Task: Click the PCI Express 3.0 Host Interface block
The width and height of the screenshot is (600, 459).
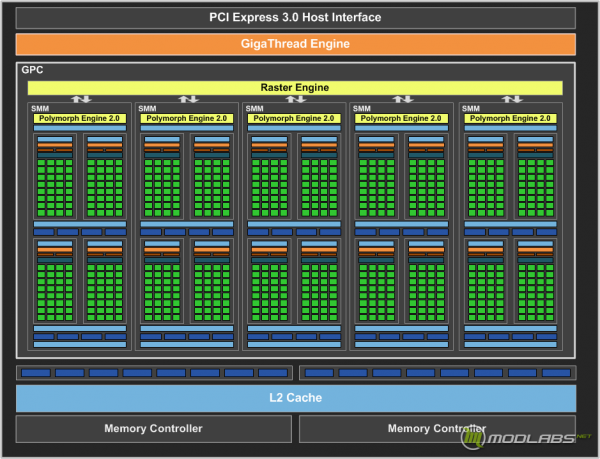Action: (x=295, y=18)
